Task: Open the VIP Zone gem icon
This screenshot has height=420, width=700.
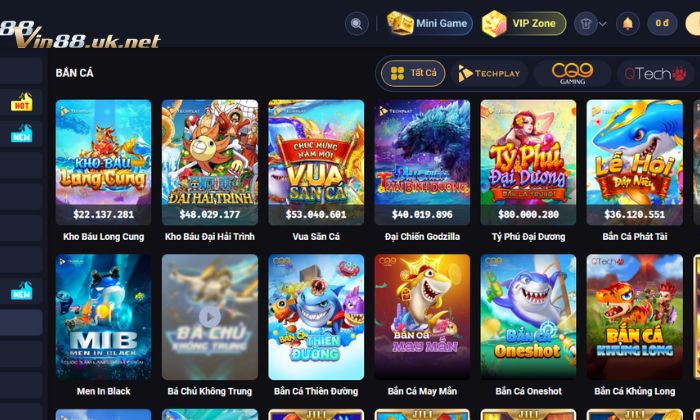Action: click(x=494, y=24)
